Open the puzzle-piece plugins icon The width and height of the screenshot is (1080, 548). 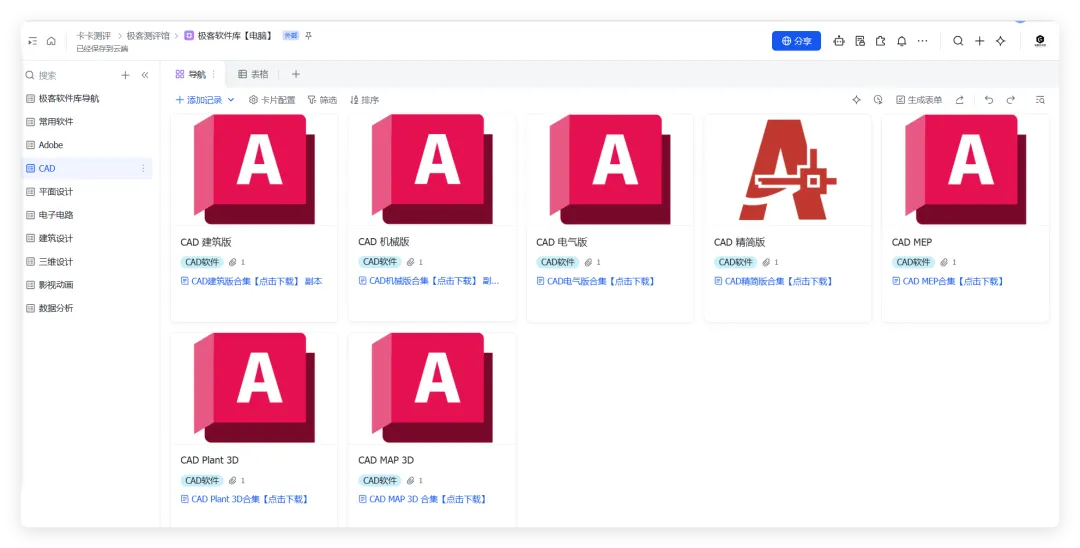[880, 41]
